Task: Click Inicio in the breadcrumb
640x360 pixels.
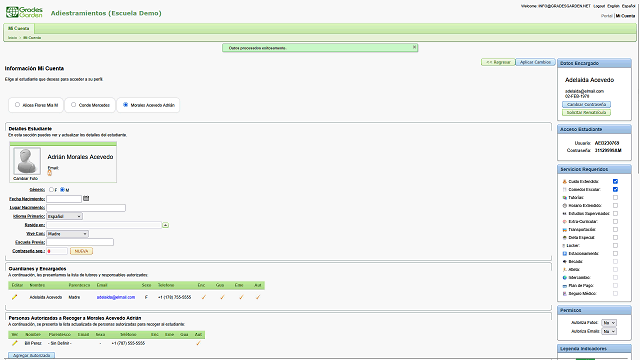Action: coord(13,38)
